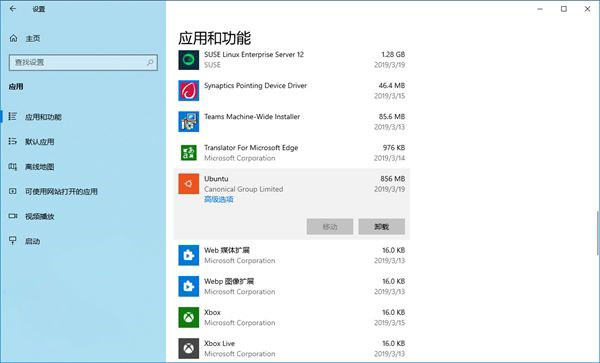Select the SUSE Linux Enterprise Server icon
The width and height of the screenshot is (600, 363).
189,60
